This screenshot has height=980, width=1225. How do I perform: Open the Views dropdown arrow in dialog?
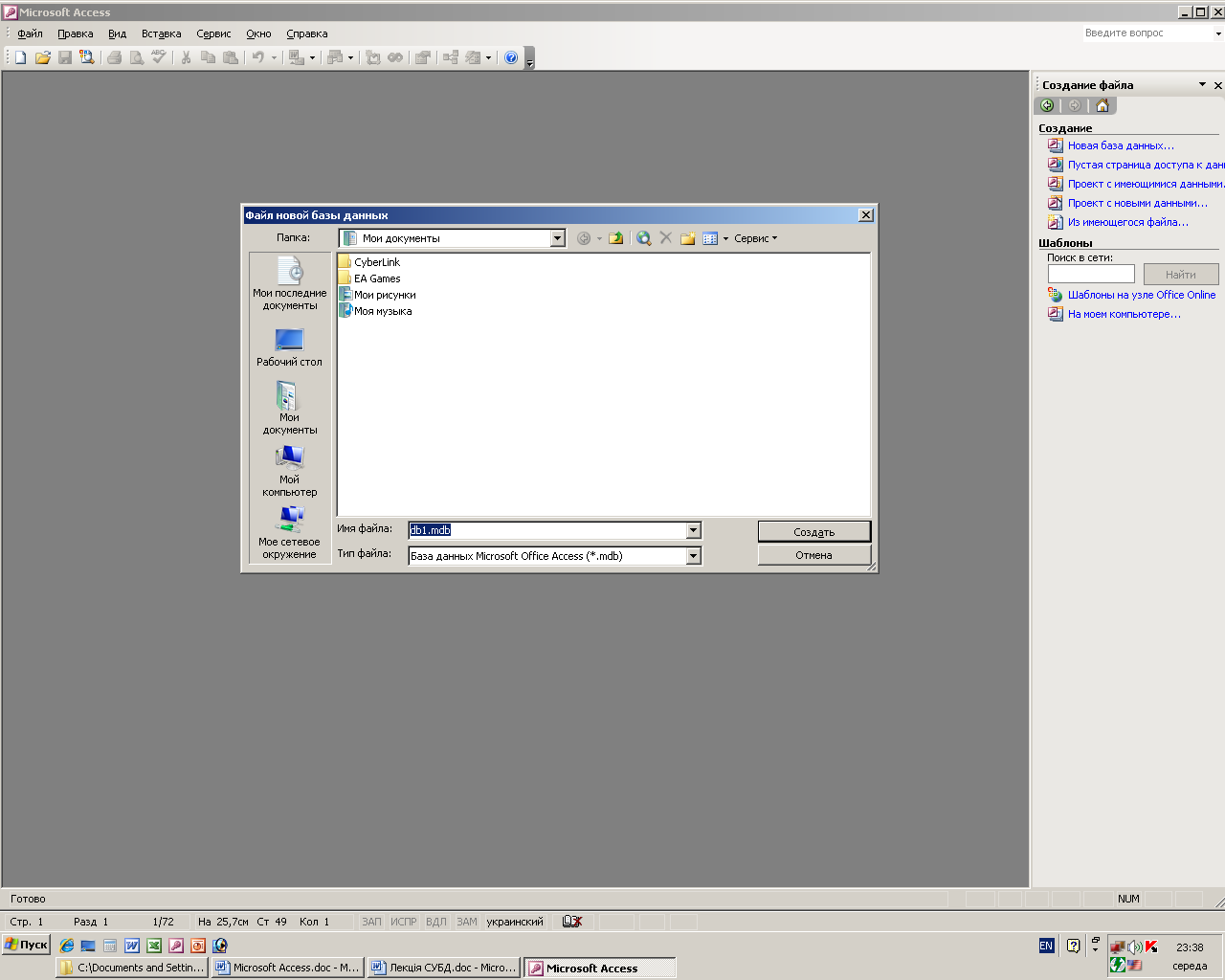tap(725, 238)
